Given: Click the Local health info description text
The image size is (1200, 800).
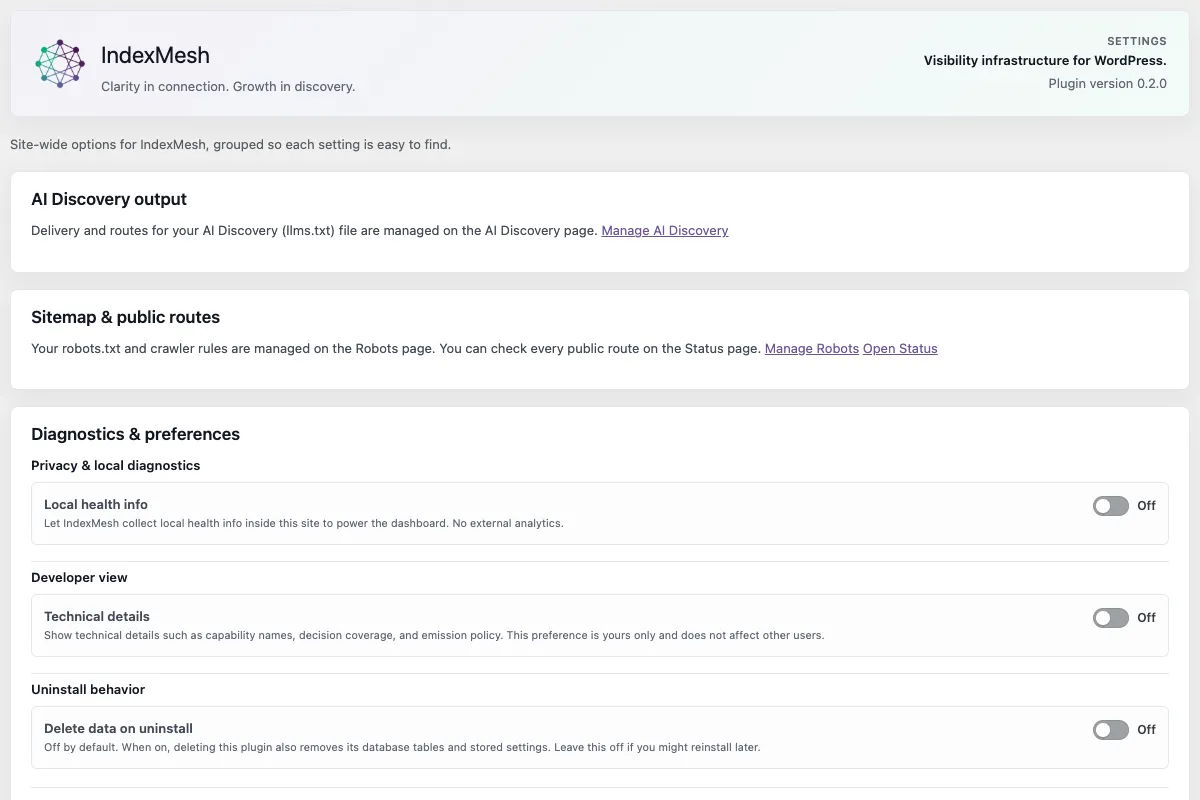Looking at the screenshot, I should [304, 524].
